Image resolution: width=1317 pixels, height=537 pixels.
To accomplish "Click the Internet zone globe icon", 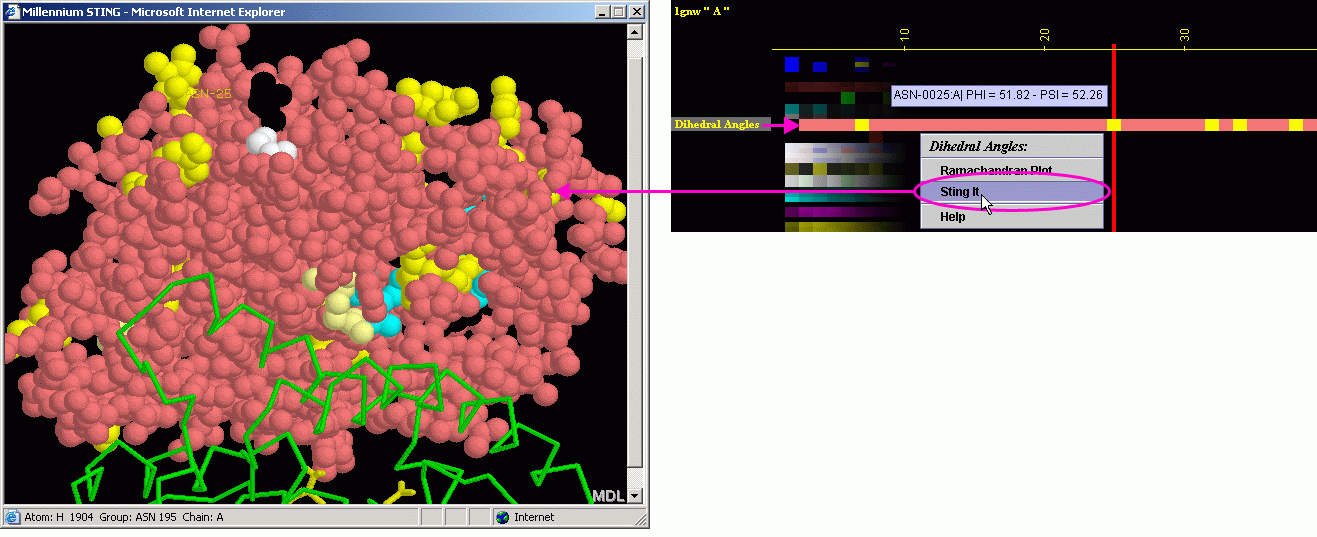I will 503,517.
